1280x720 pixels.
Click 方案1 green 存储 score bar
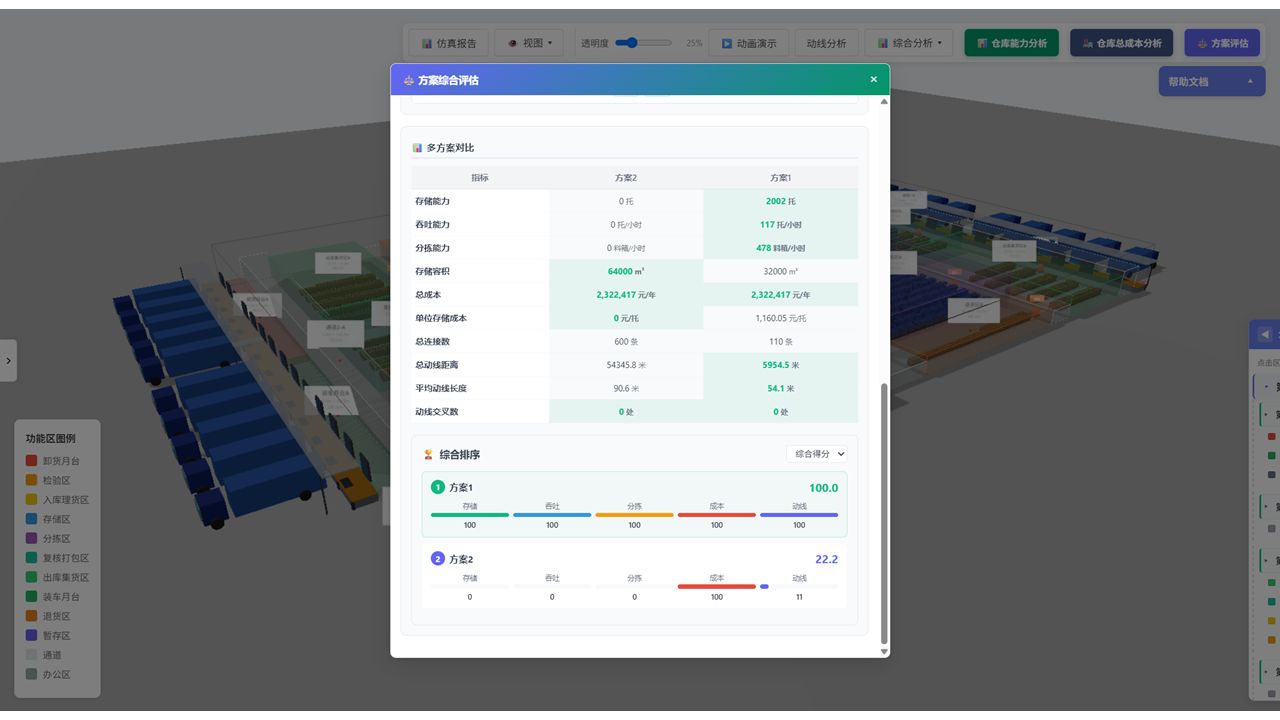pyautogui.click(x=470, y=515)
